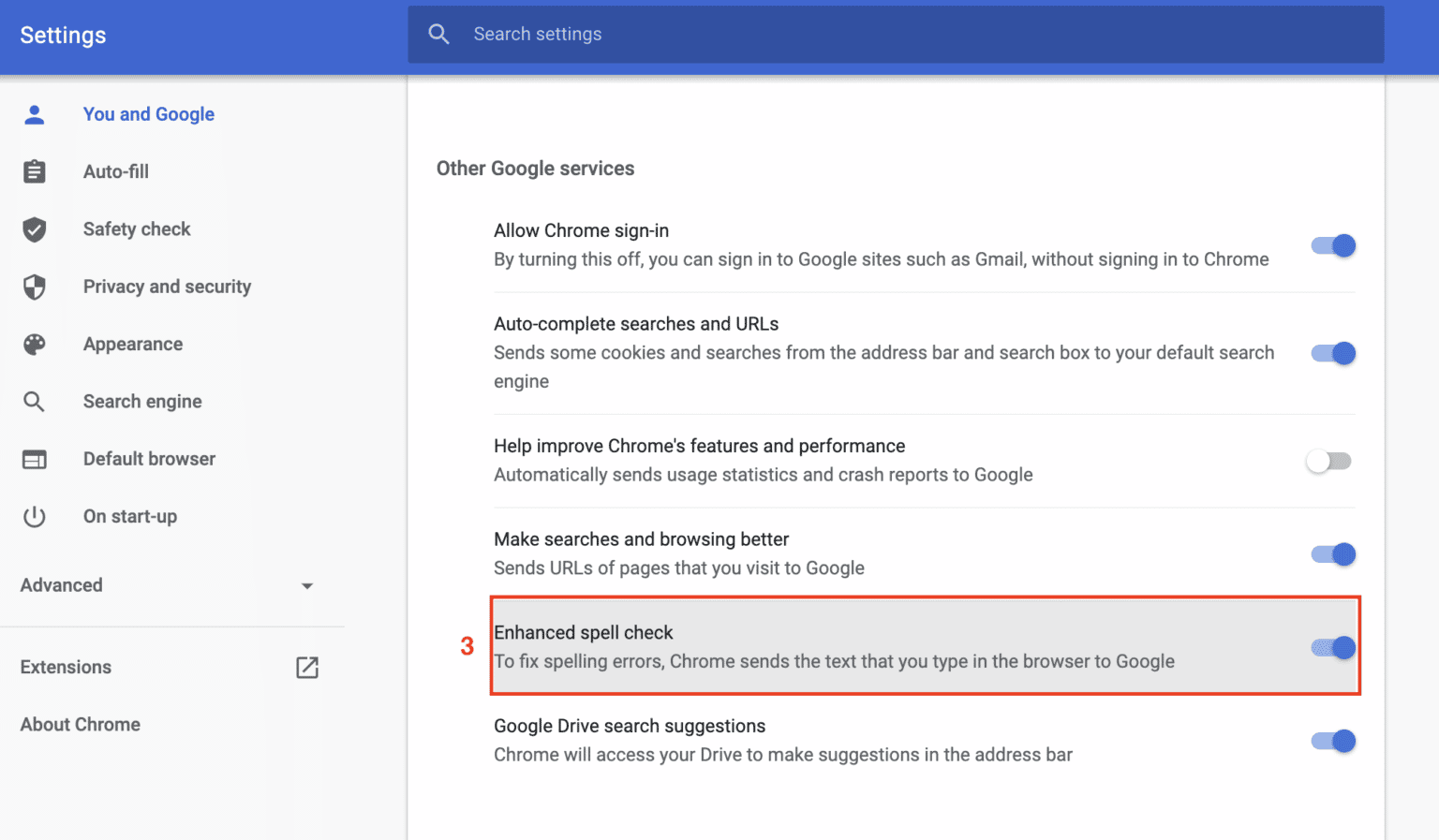This screenshot has width=1439, height=840.
Task: Open Safety check via its shield icon
Action: tap(34, 229)
